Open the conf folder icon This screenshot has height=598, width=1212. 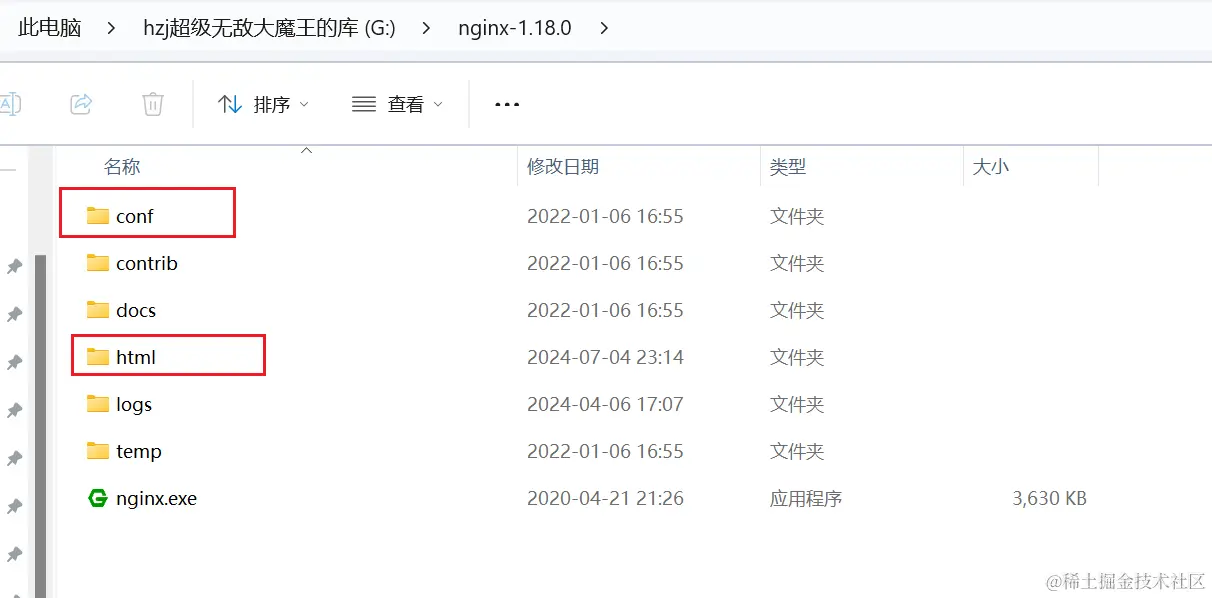97,216
